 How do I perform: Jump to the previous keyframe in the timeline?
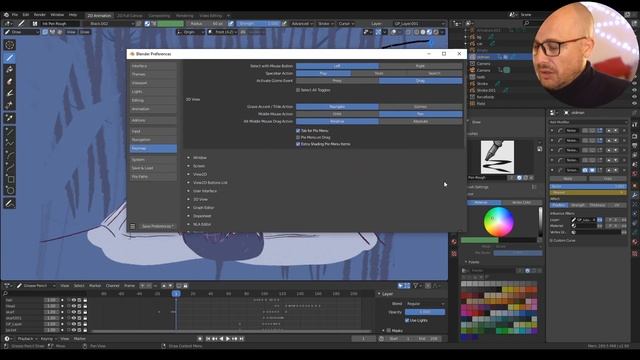[214, 338]
